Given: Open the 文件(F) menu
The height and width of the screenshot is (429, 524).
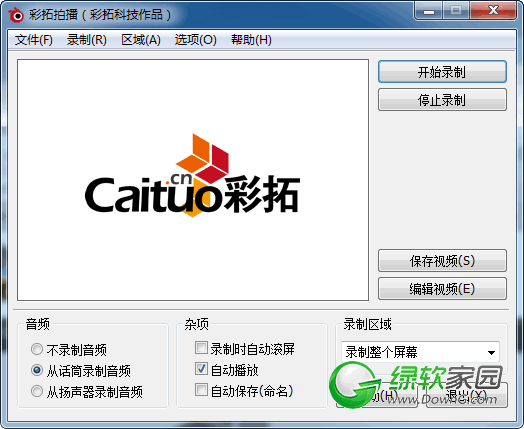Looking at the screenshot, I should click(x=34, y=40).
